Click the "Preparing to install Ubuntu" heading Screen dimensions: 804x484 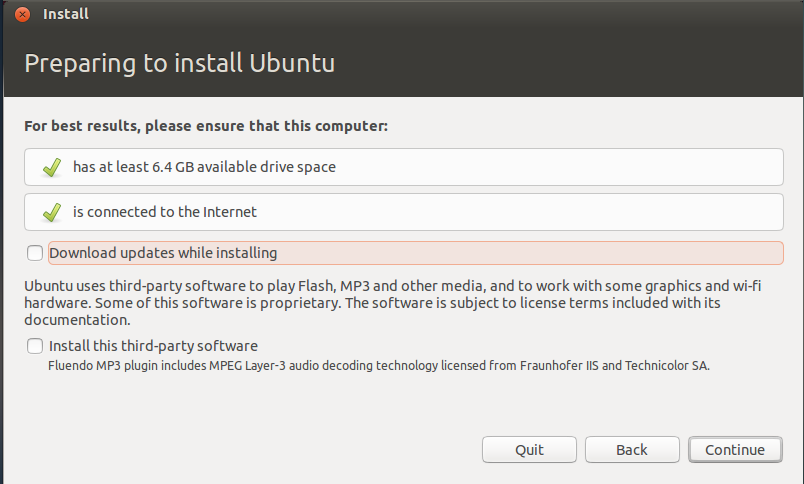(x=179, y=63)
